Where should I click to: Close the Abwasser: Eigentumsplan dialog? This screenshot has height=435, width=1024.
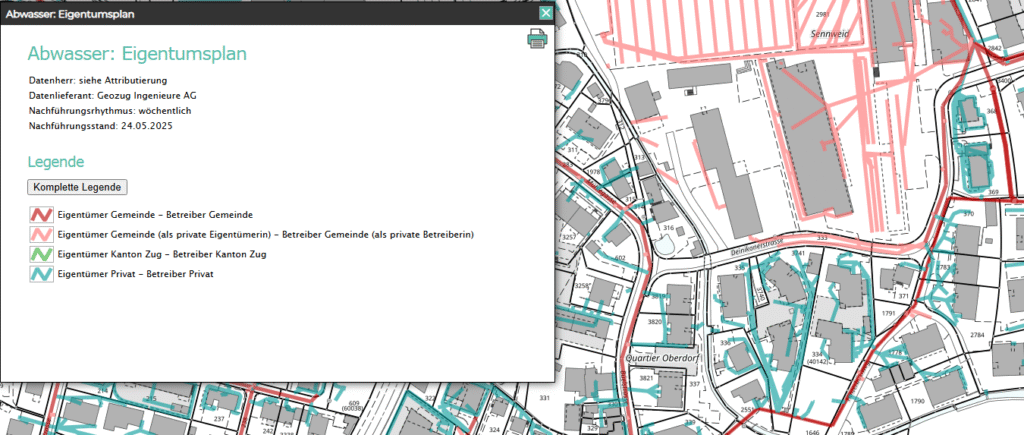pyautogui.click(x=545, y=13)
